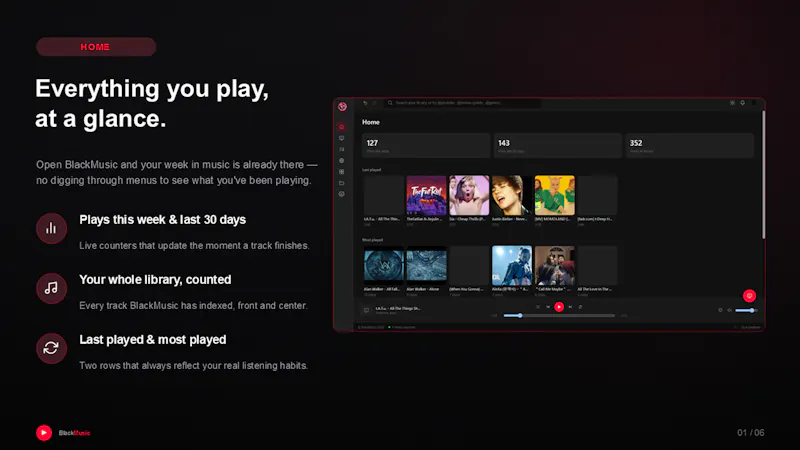Image resolution: width=800 pixels, height=450 pixels.
Task: Open the notifications bell in the app top bar
Action: point(743,103)
